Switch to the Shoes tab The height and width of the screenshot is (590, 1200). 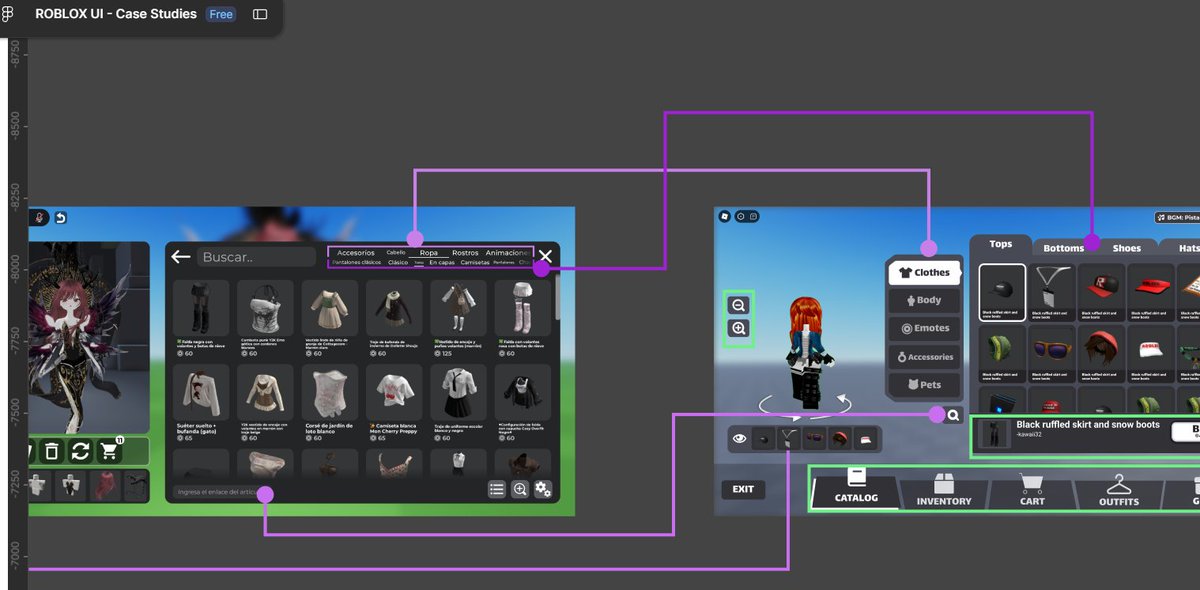pyautogui.click(x=1127, y=247)
